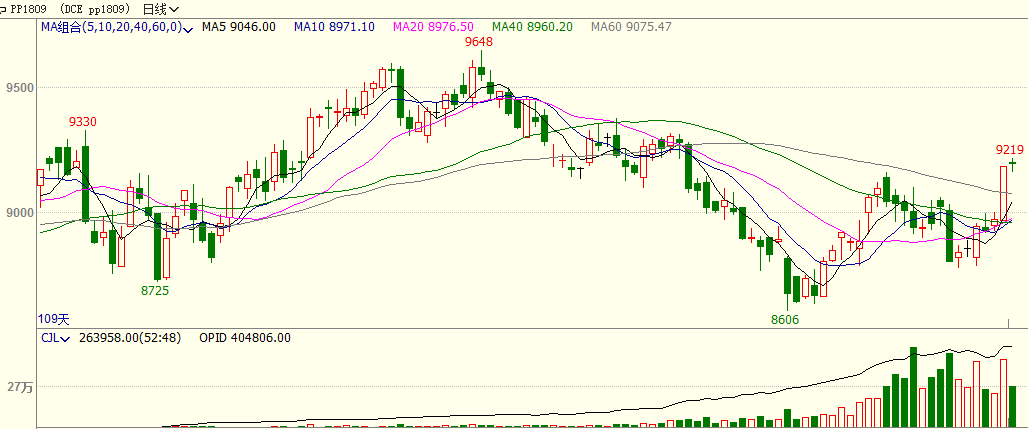1028x429 pixels.
Task: Click the OPID 404806.00 open interest value
Action: 245,338
